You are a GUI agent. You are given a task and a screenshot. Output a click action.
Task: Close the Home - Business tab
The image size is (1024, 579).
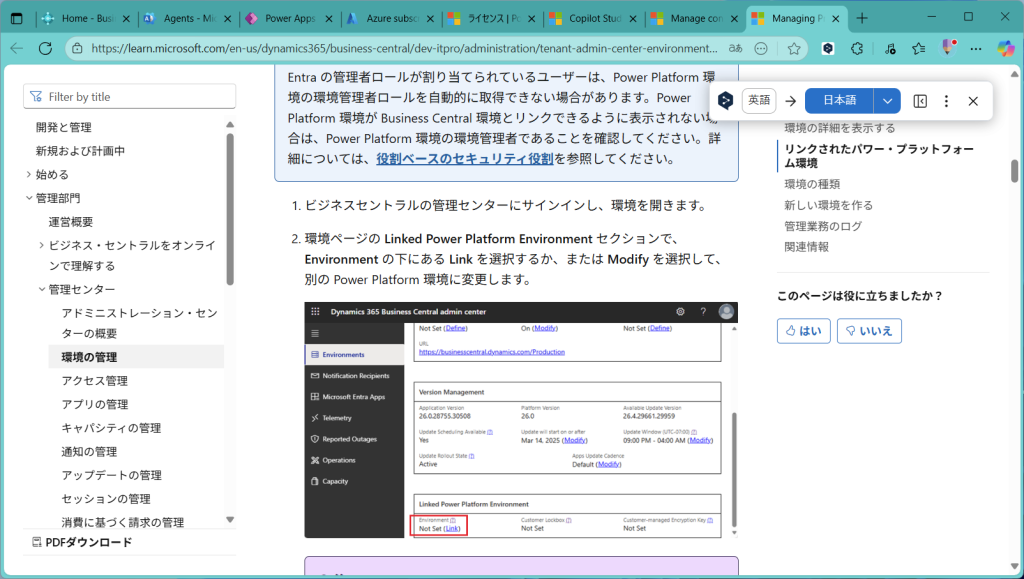click(127, 19)
